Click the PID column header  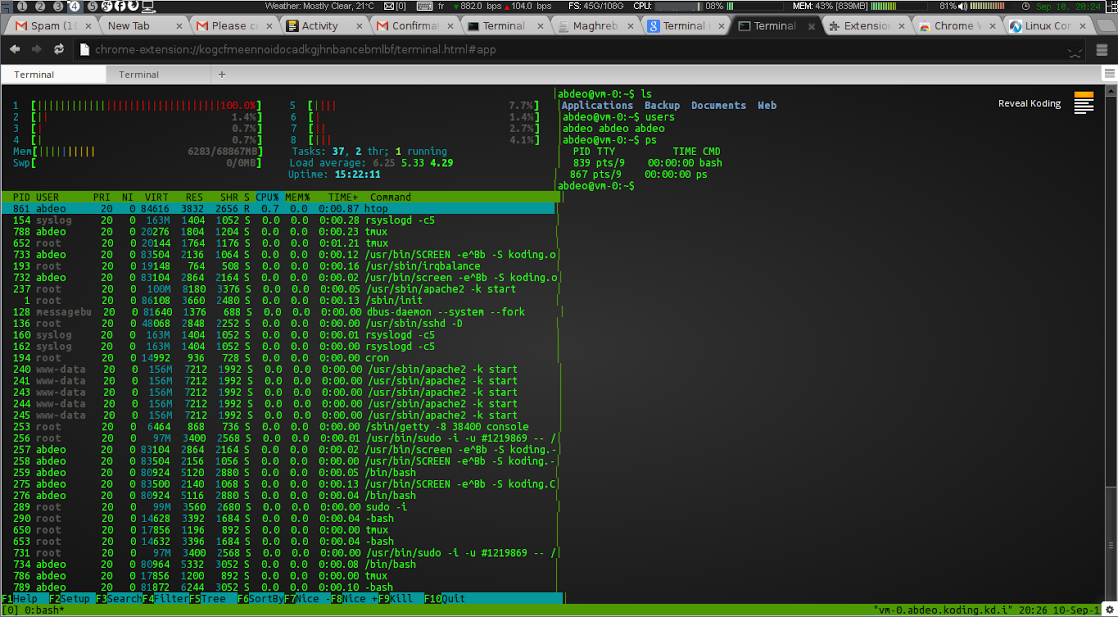pyautogui.click(x=21, y=197)
